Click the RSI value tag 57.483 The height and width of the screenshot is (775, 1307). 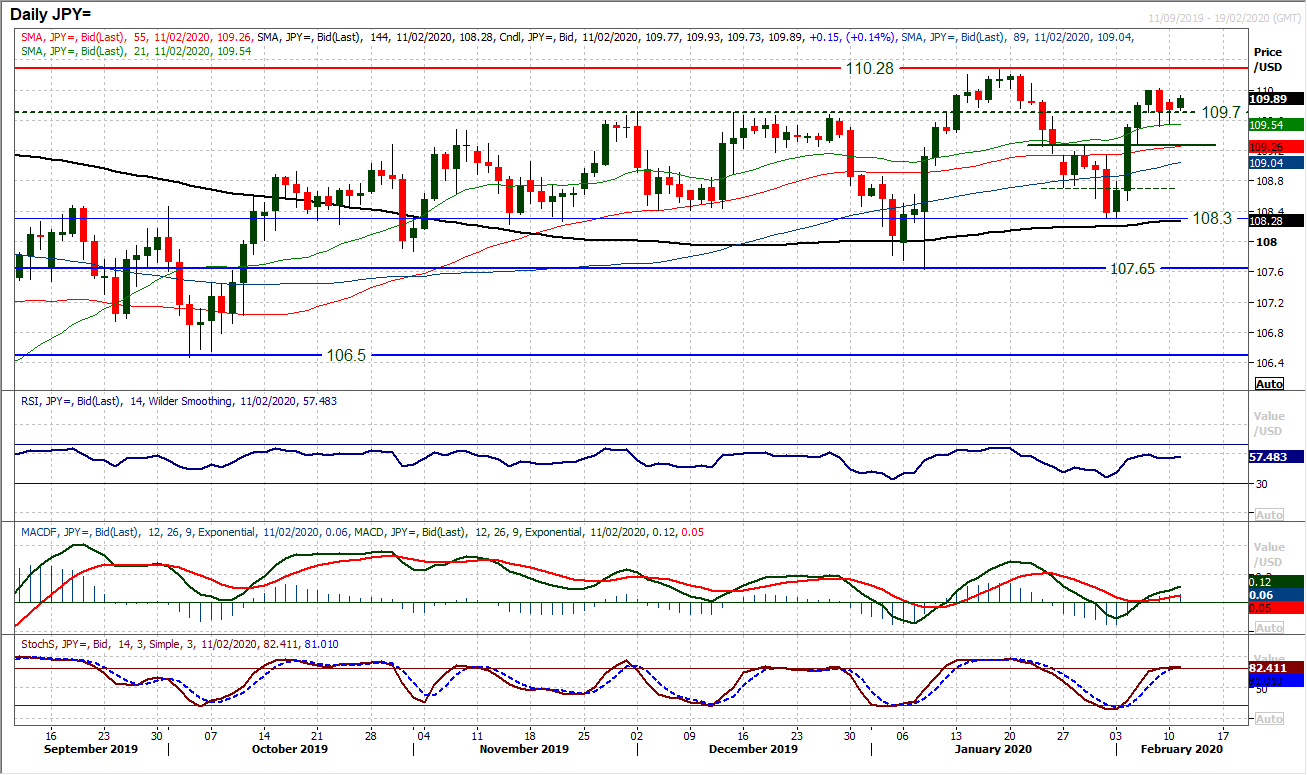(x=1276, y=456)
